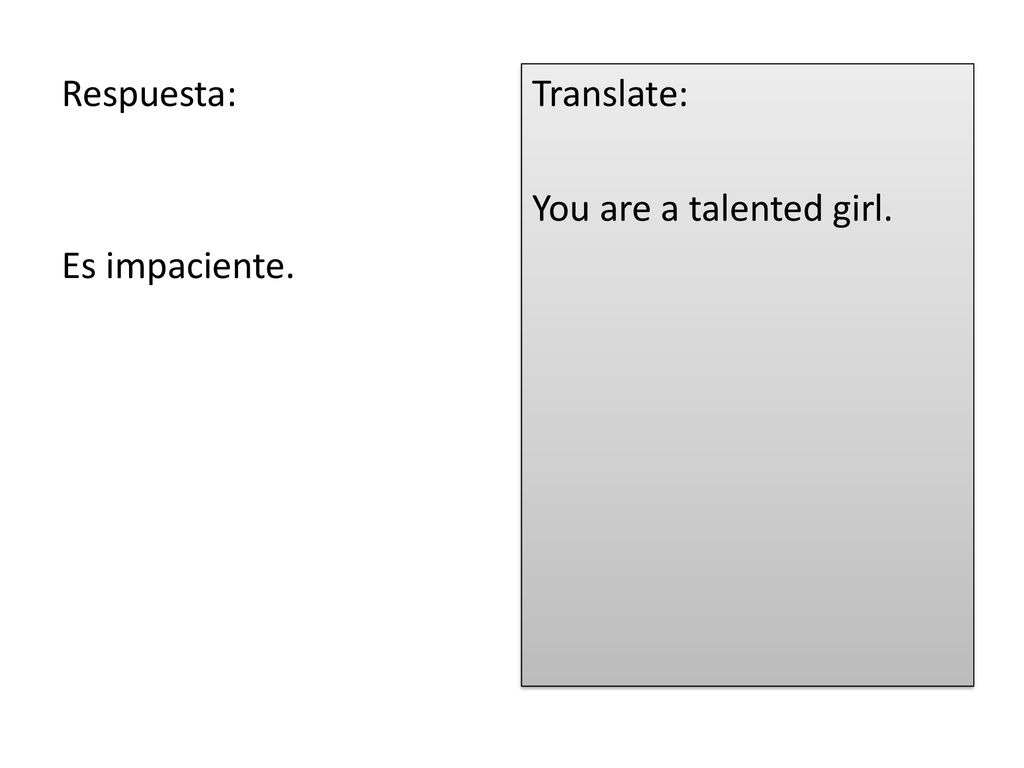Screen dimensions: 1024x768
Task: Click the word "Es" in the answer
Action: point(79,266)
